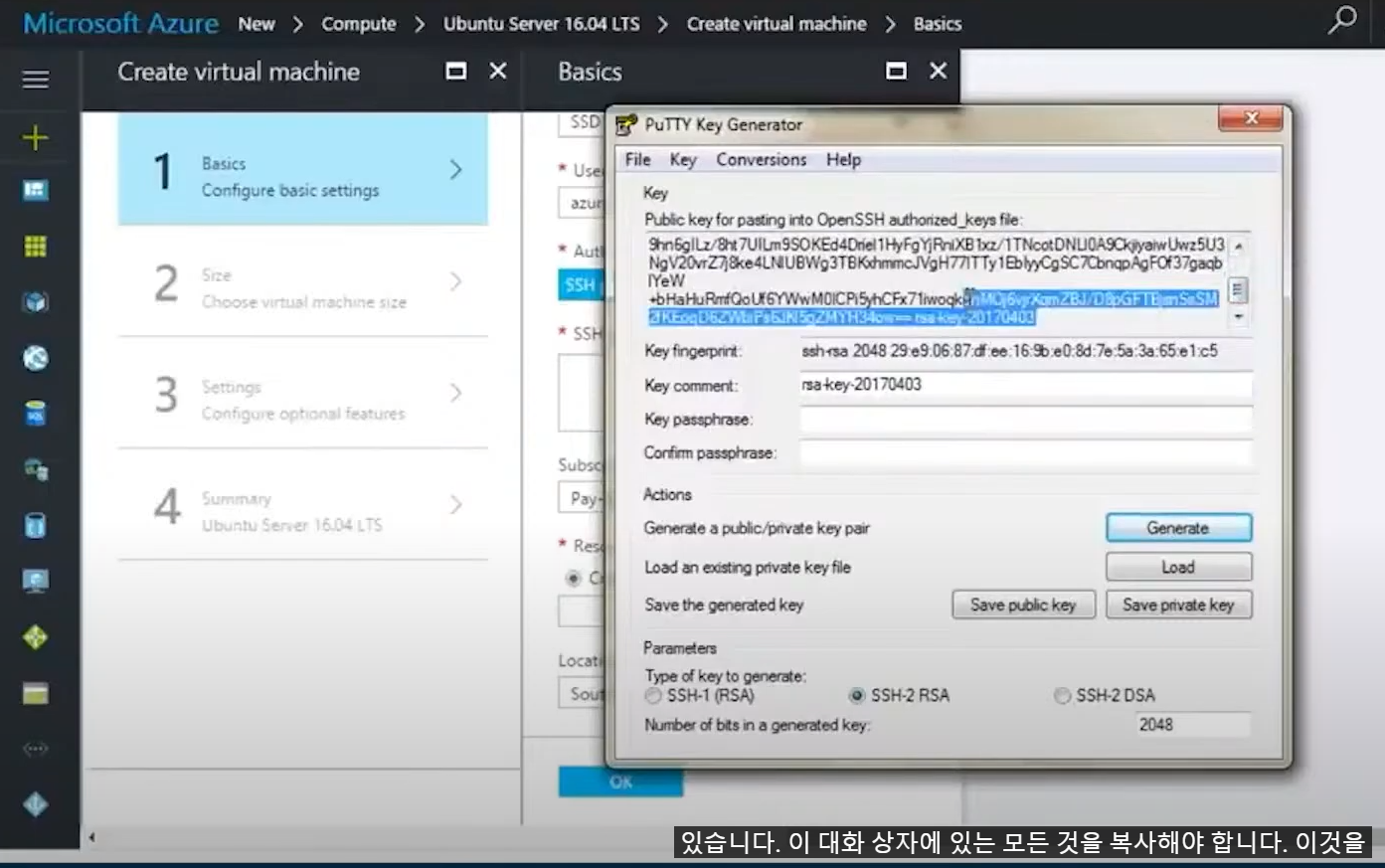
Task: Click Save private key button
Action: (x=1178, y=605)
